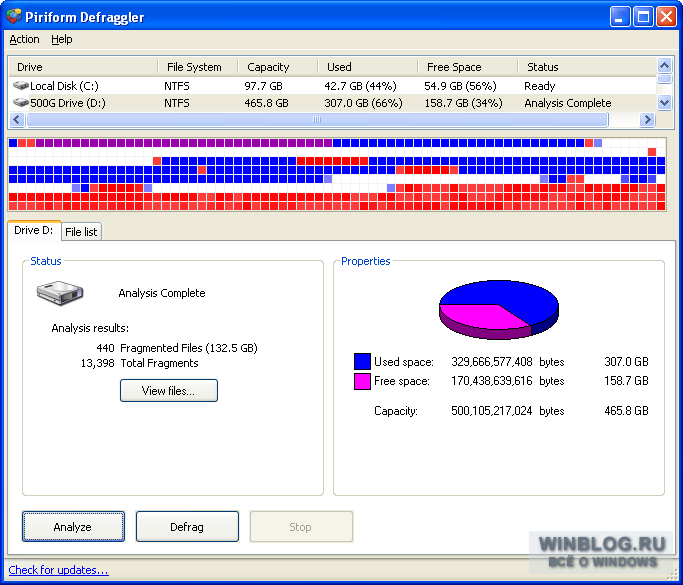Click Analysis Complete status in drive list
The image size is (683, 585).
click(568, 103)
